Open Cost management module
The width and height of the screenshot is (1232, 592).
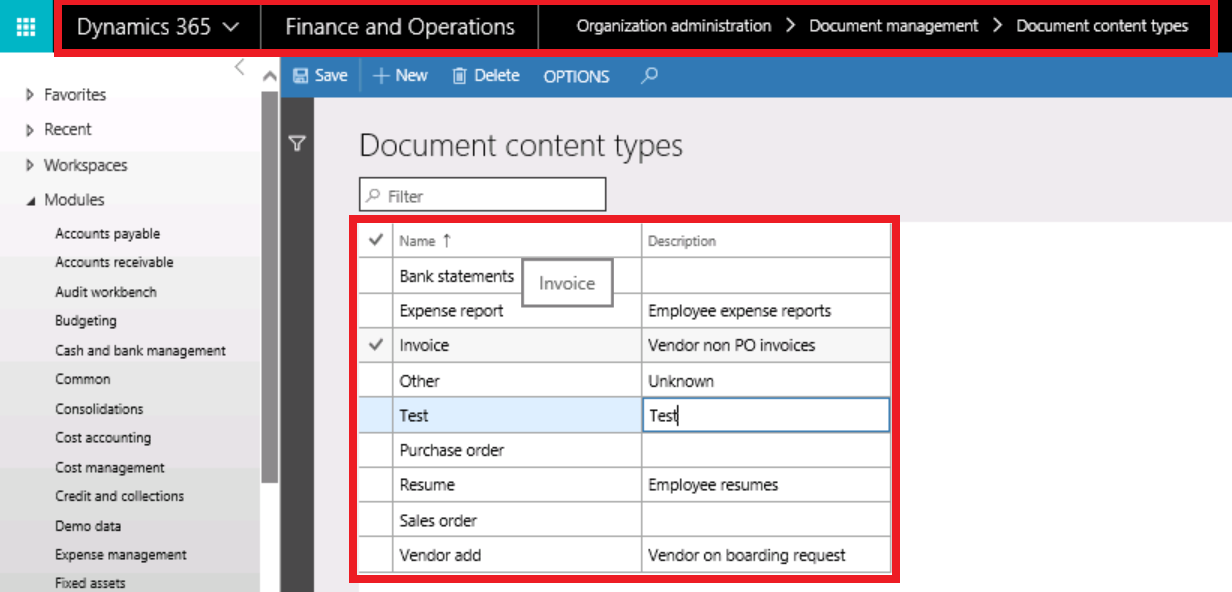click(110, 468)
